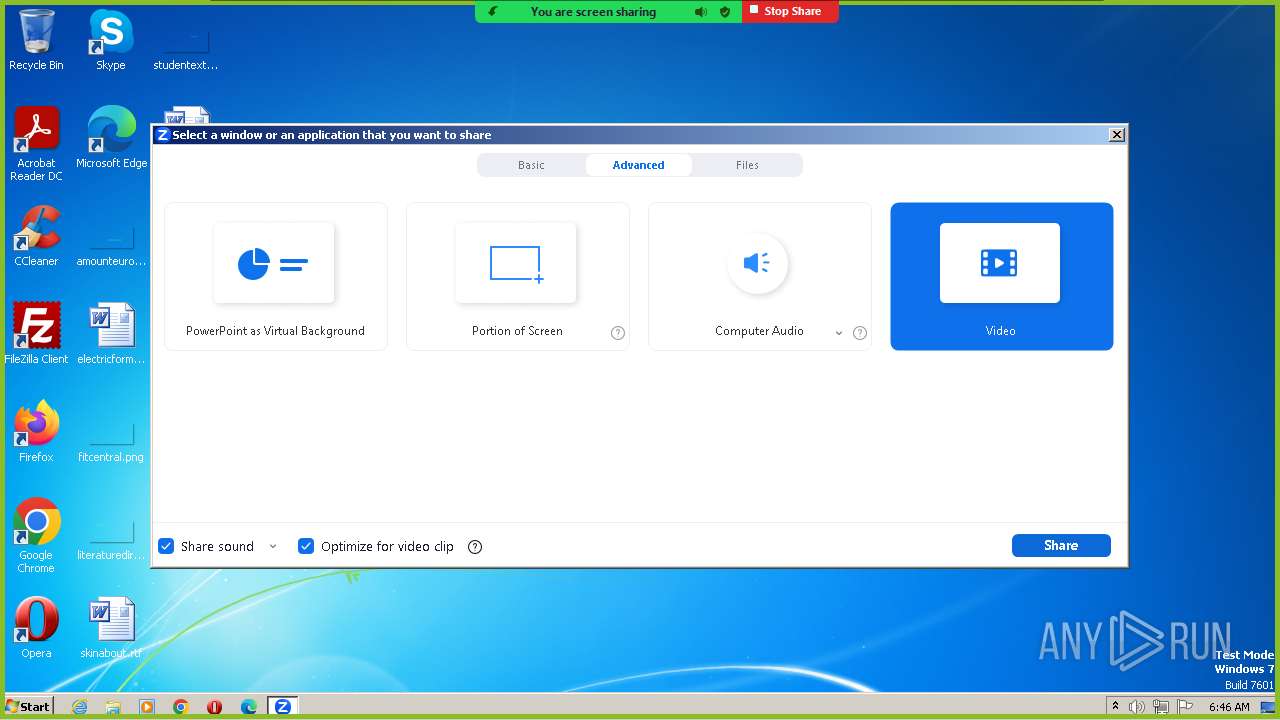Click the Share button

click(1061, 545)
